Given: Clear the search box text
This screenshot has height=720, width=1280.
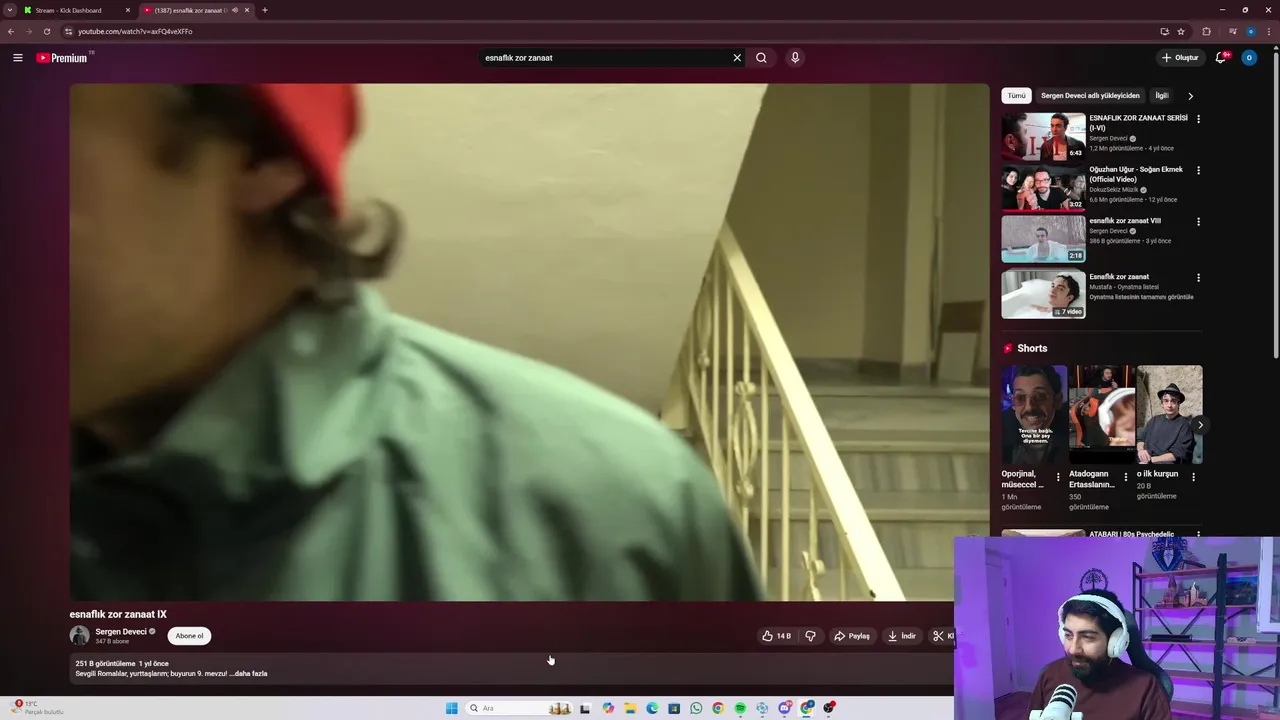Looking at the screenshot, I should coord(737,58).
